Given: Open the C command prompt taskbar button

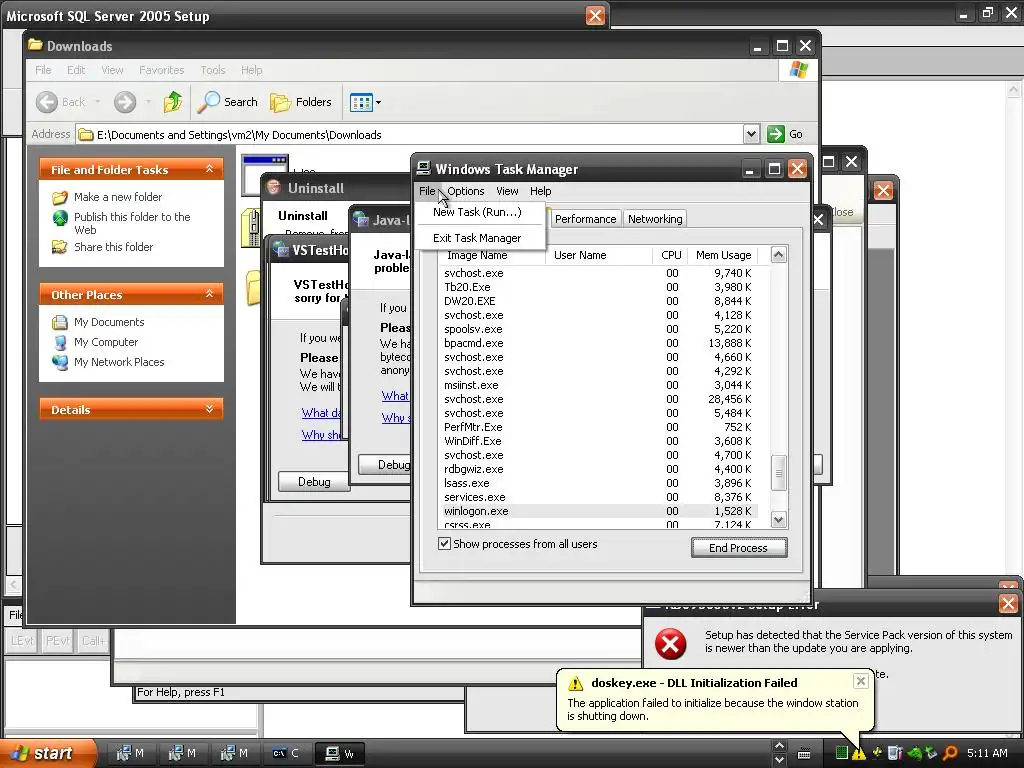Looking at the screenshot, I should coord(285,753).
